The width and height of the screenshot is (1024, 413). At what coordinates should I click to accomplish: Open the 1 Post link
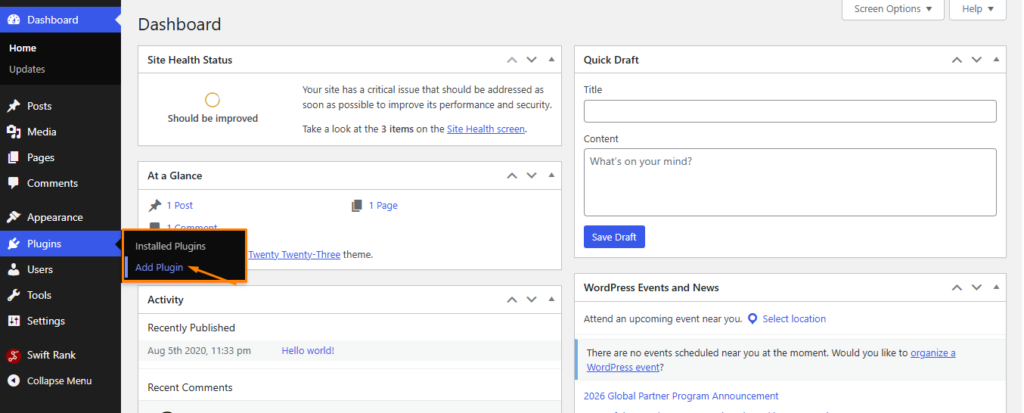(180, 206)
